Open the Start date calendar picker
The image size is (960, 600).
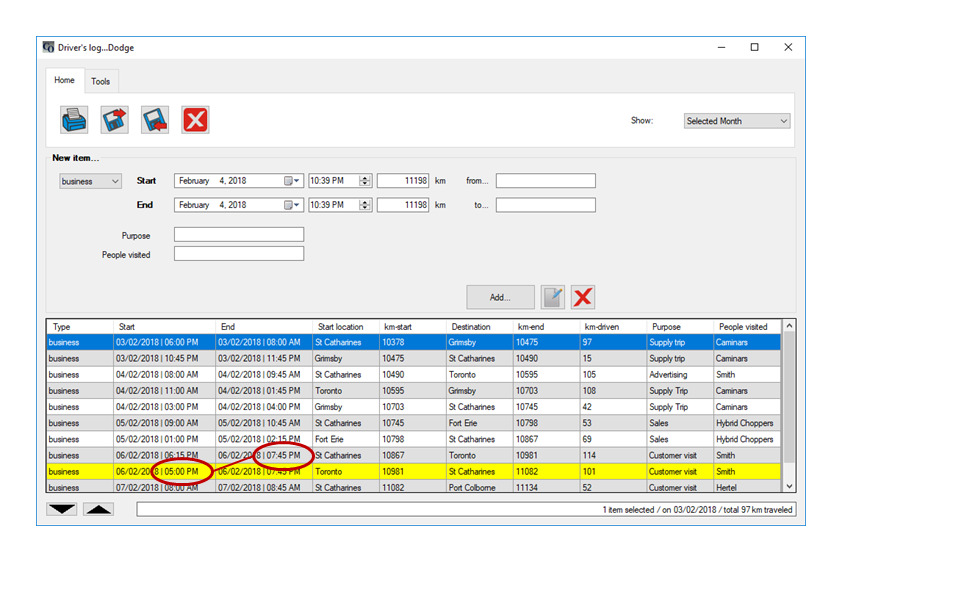coord(292,181)
